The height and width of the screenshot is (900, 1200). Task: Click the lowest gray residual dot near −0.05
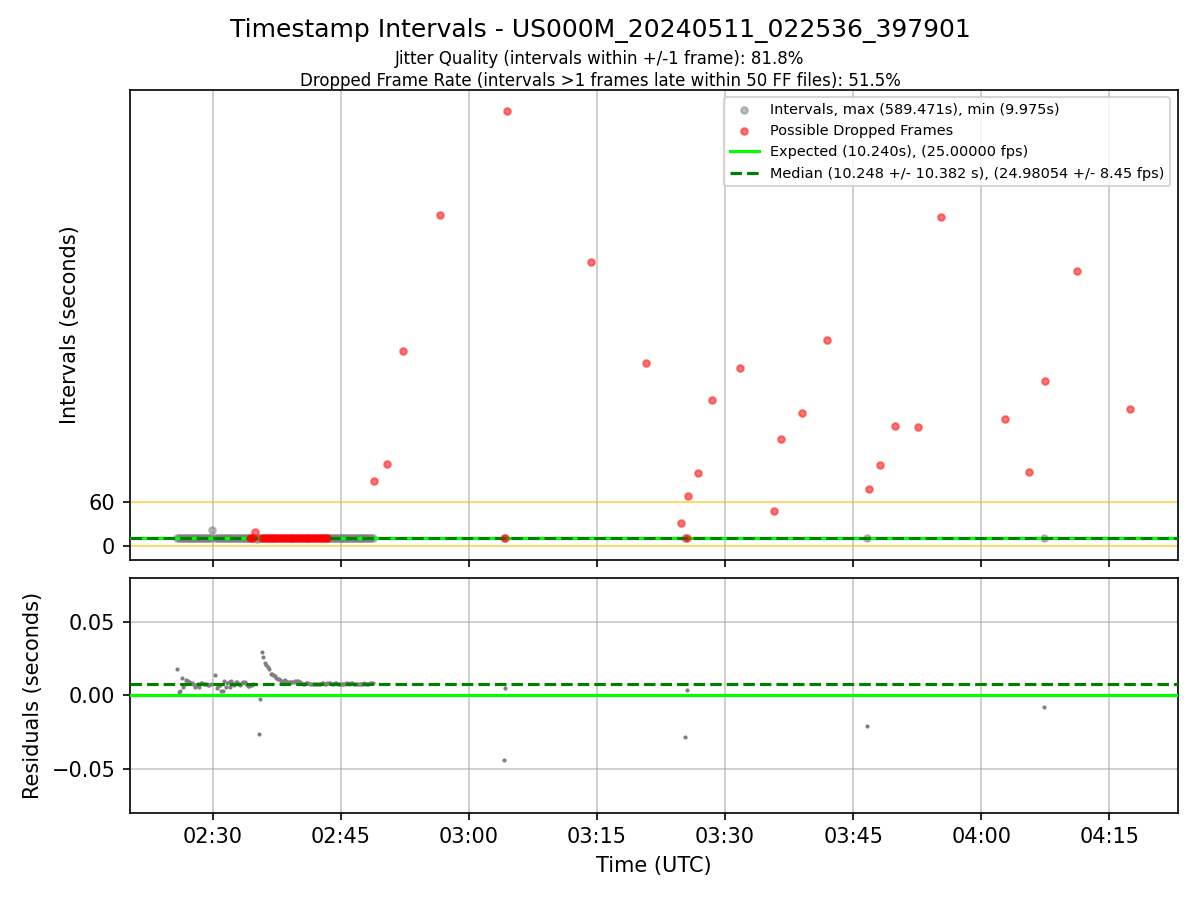tap(504, 760)
